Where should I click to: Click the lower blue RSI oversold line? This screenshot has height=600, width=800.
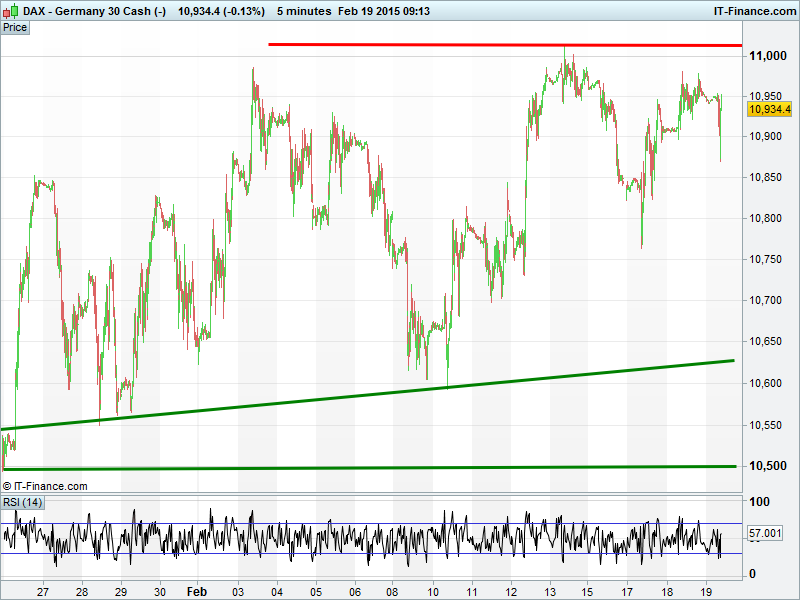(x=371, y=554)
